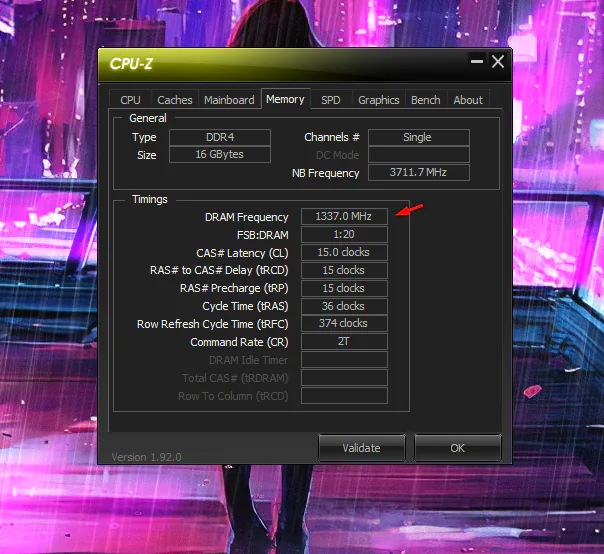Click the CAS# Latency (CL) label
The image size is (604, 554).
coord(242,253)
